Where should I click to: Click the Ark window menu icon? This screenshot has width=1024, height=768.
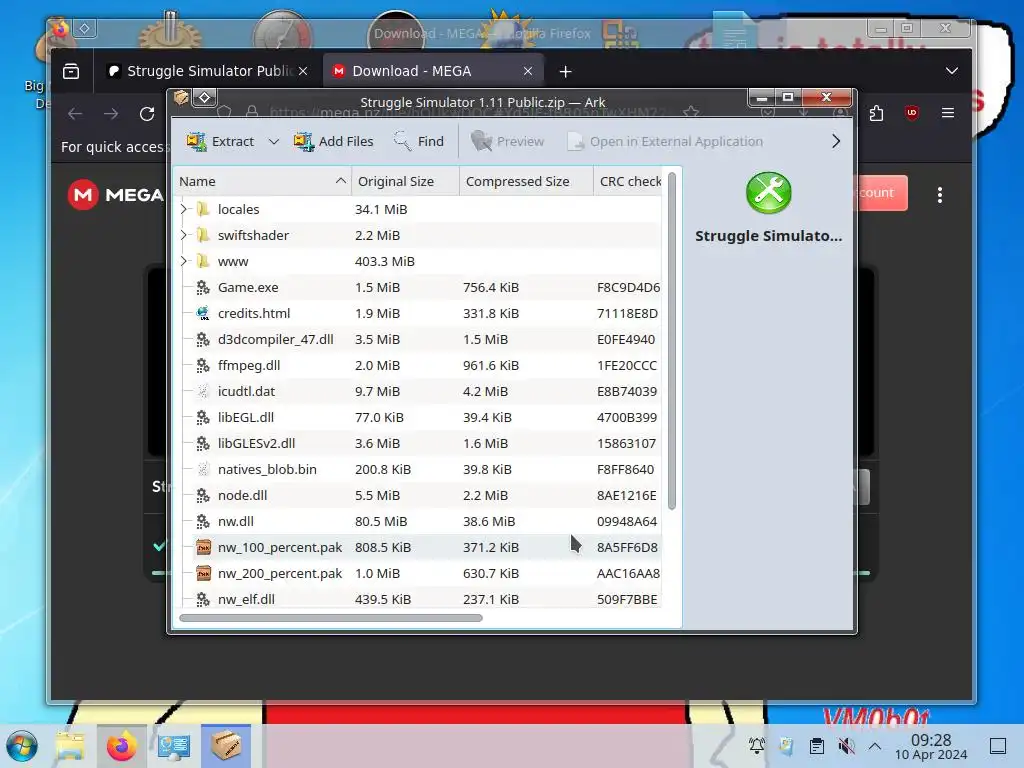click(x=181, y=98)
